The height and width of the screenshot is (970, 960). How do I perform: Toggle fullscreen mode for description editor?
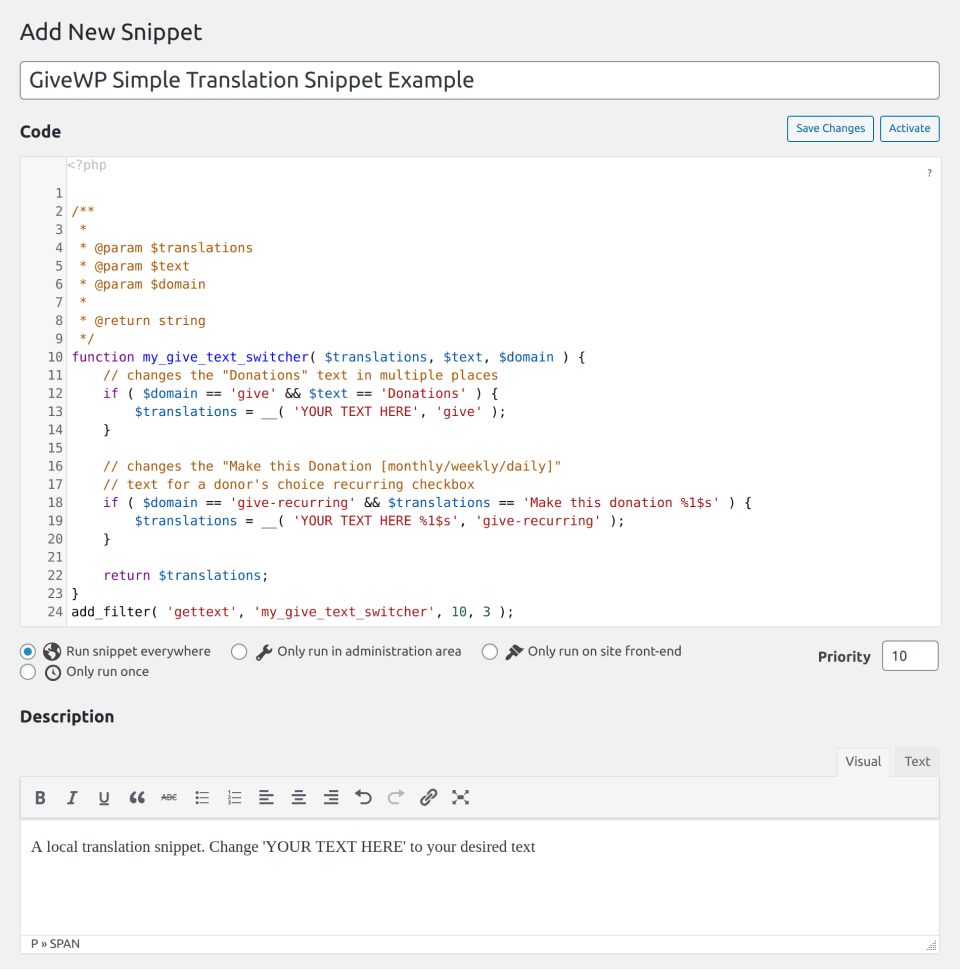click(x=460, y=797)
